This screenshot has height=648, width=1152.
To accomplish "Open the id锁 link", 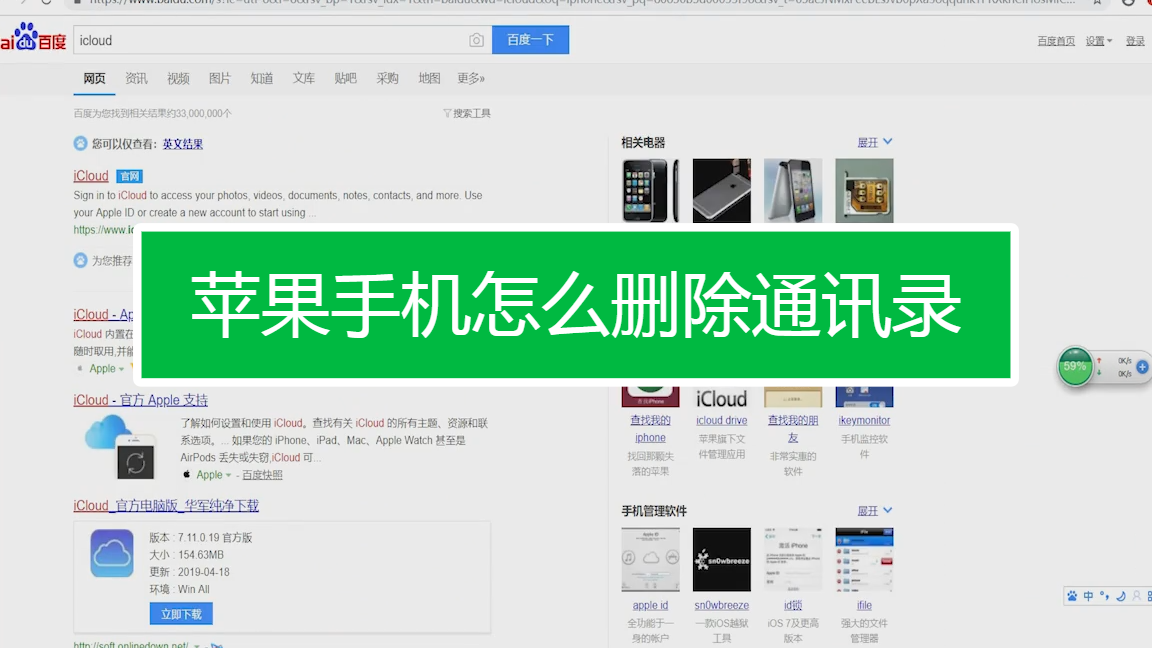I will (793, 605).
